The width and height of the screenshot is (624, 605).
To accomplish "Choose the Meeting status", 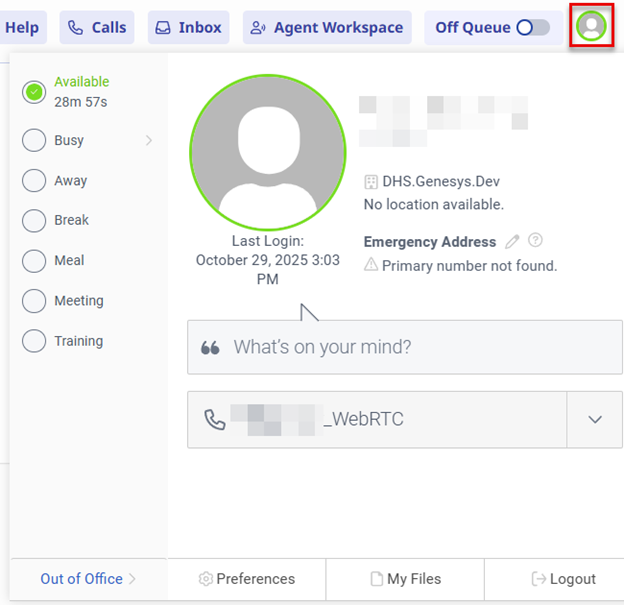I will (x=34, y=301).
